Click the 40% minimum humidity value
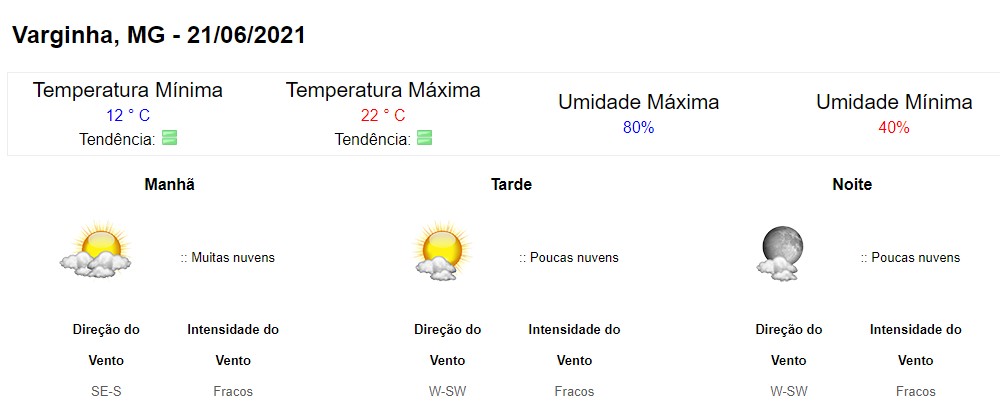 [x=893, y=128]
